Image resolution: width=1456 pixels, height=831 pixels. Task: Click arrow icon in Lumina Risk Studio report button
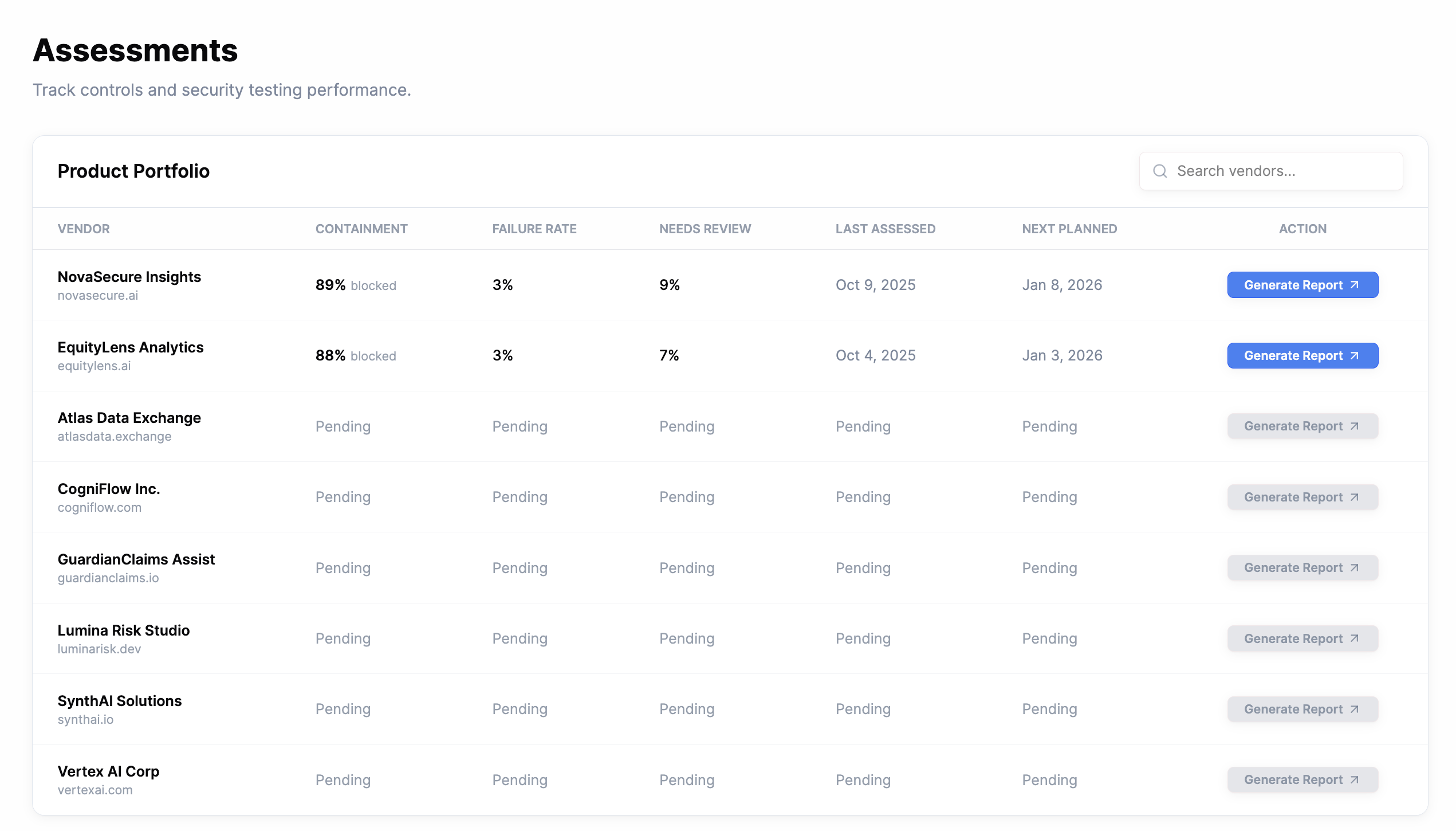(x=1355, y=638)
